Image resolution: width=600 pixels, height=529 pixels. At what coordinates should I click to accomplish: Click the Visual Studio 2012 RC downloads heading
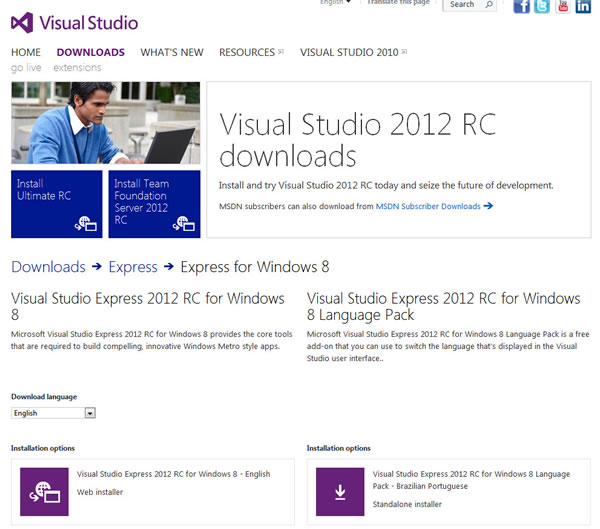coord(357,140)
